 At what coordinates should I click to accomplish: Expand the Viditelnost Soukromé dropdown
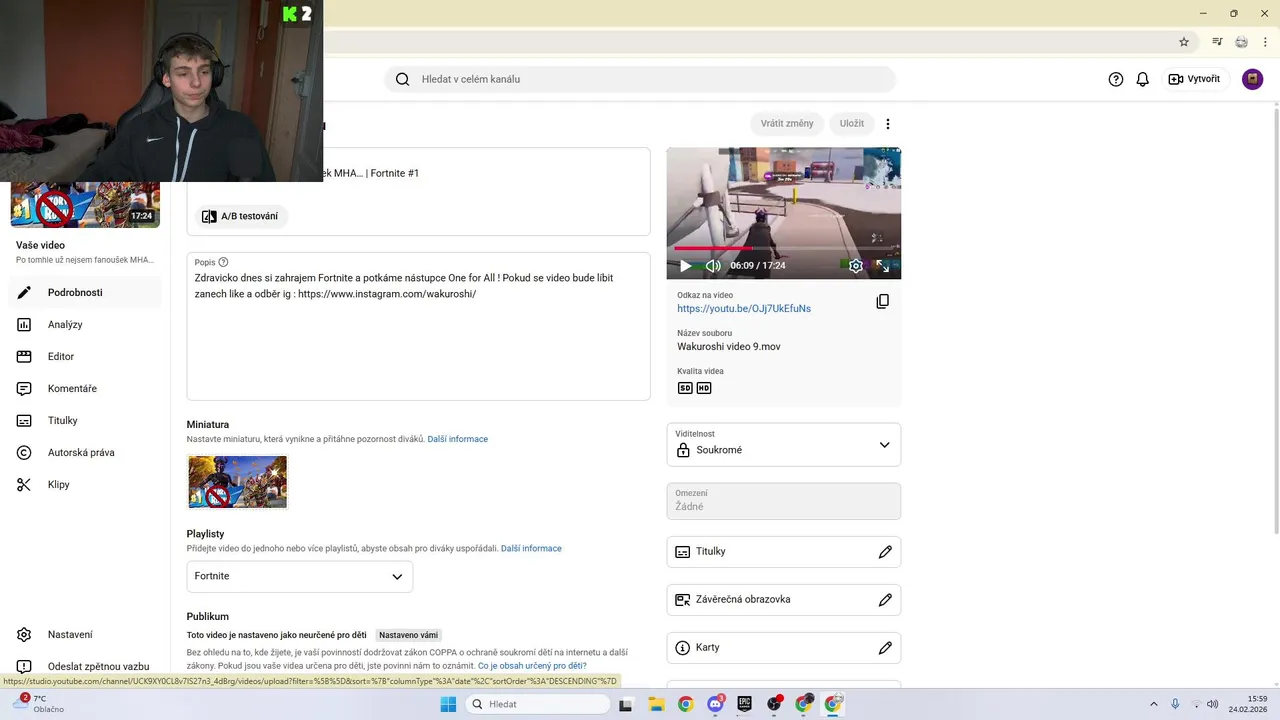pyautogui.click(x=784, y=444)
